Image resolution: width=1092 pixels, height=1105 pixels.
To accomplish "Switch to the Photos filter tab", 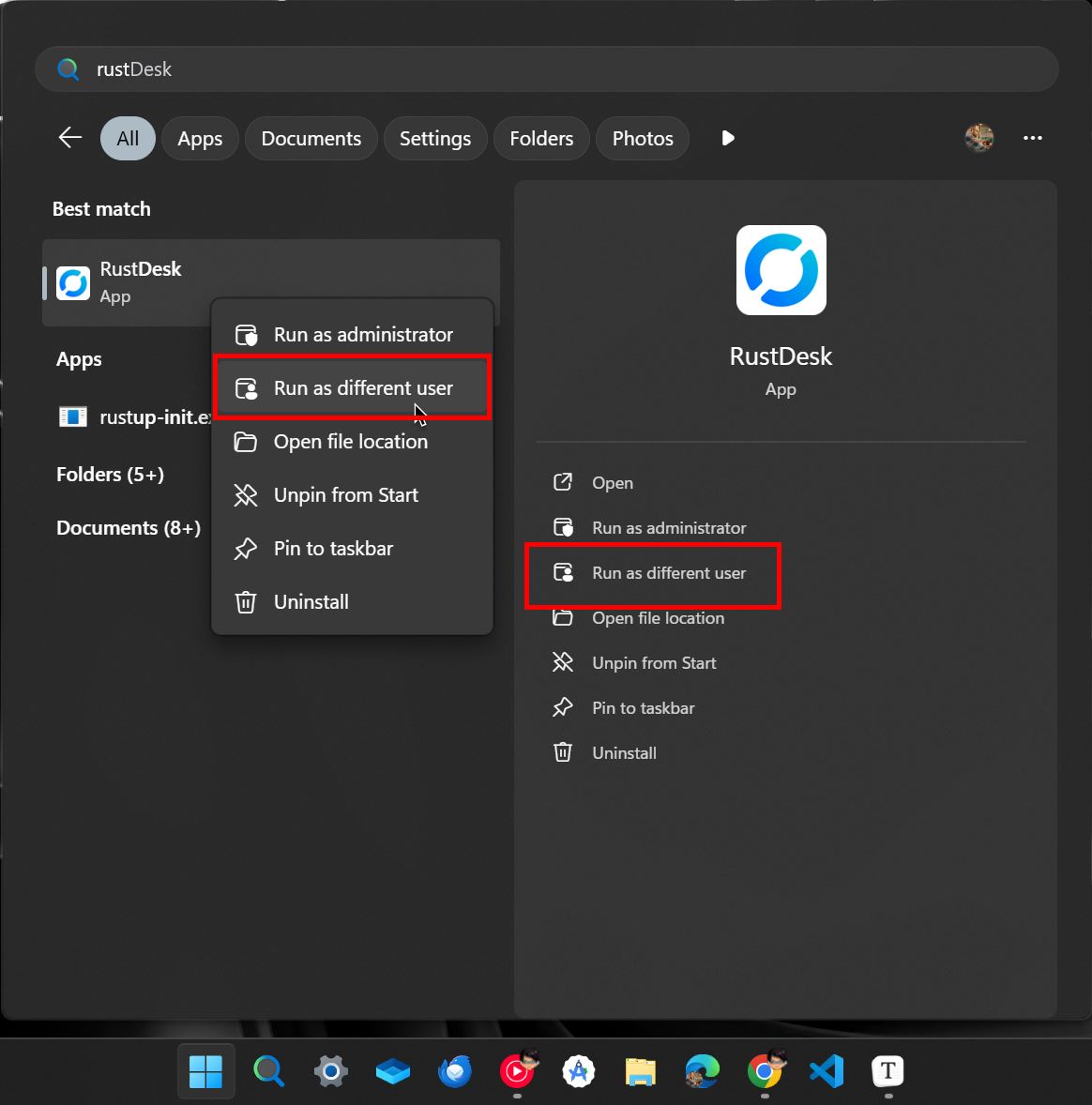I will [x=643, y=138].
